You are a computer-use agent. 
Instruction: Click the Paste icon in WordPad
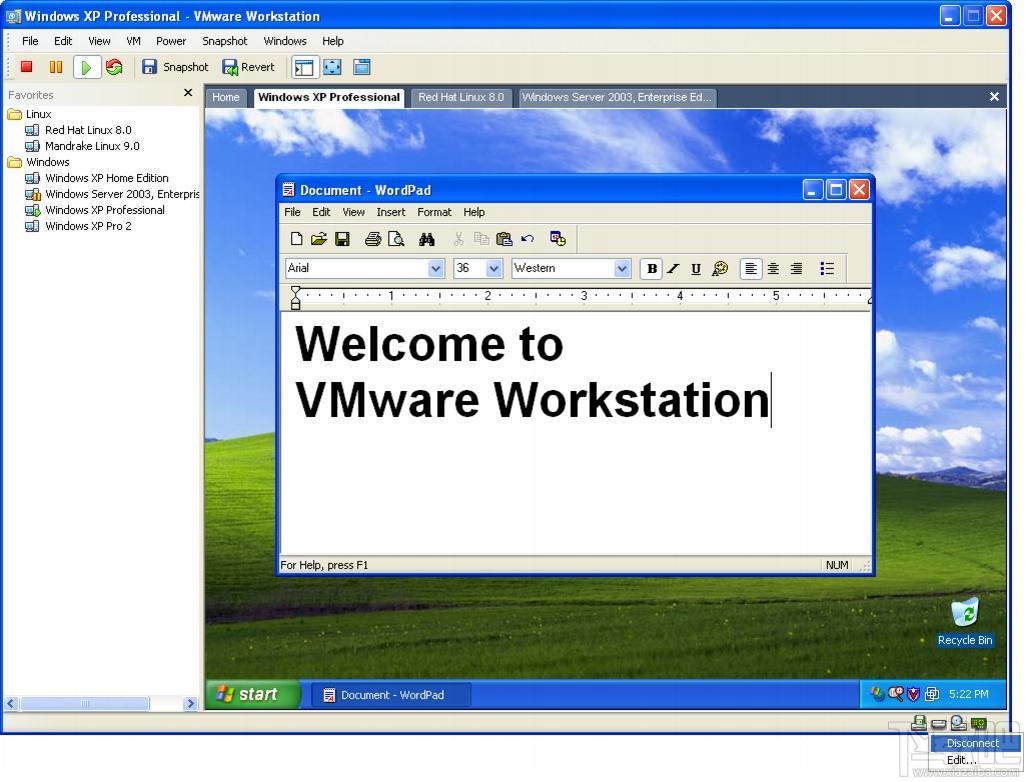click(504, 238)
